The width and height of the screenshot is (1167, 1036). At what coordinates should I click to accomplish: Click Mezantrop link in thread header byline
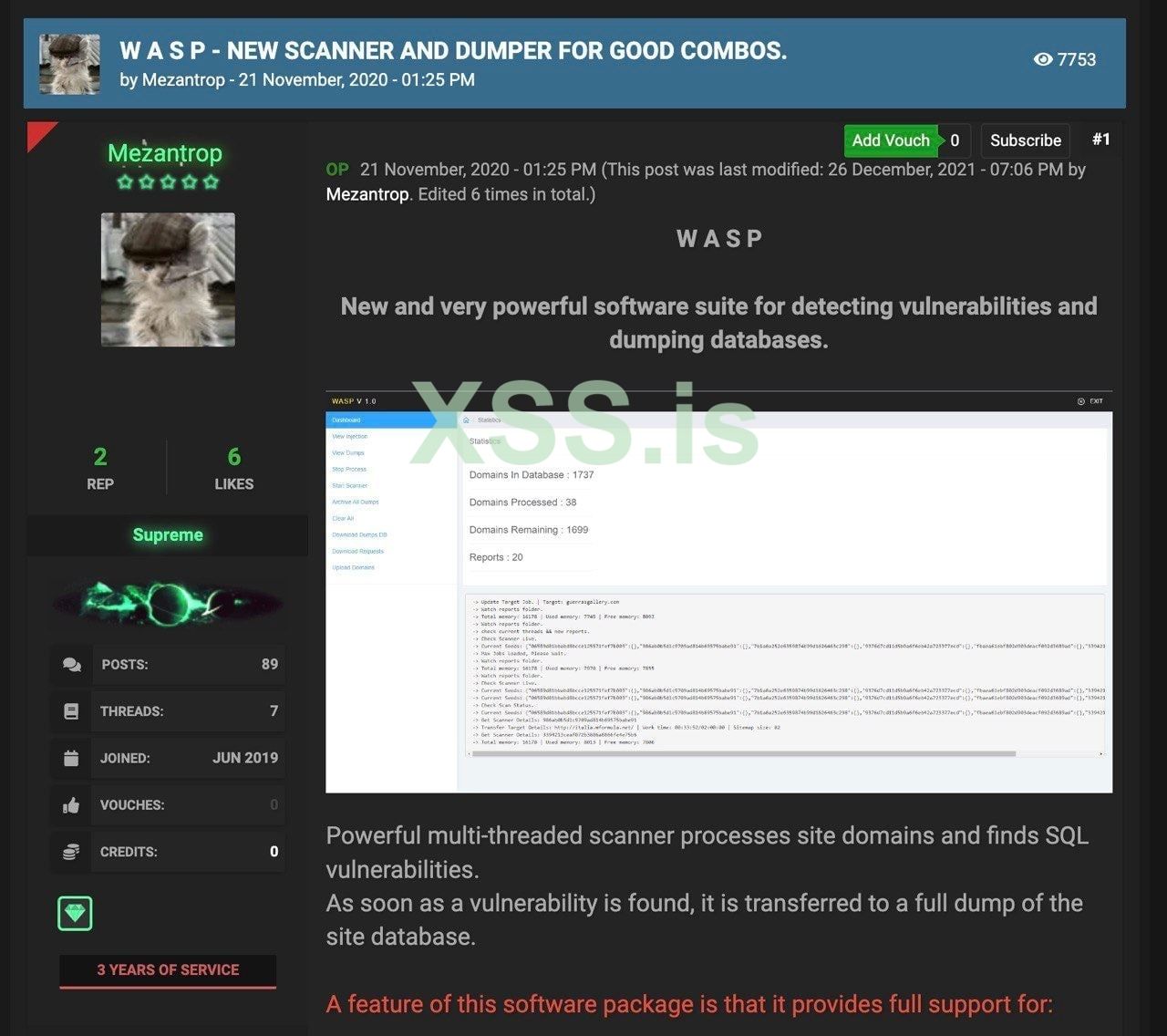tap(183, 79)
